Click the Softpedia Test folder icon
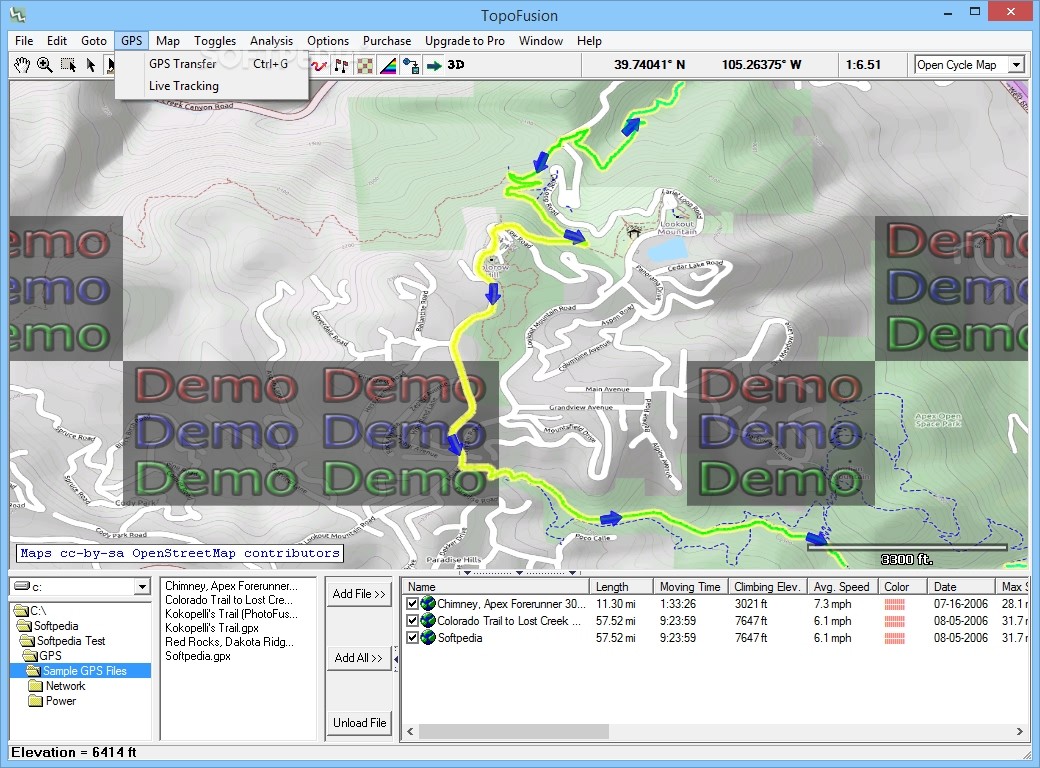1040x768 pixels. click(27, 641)
